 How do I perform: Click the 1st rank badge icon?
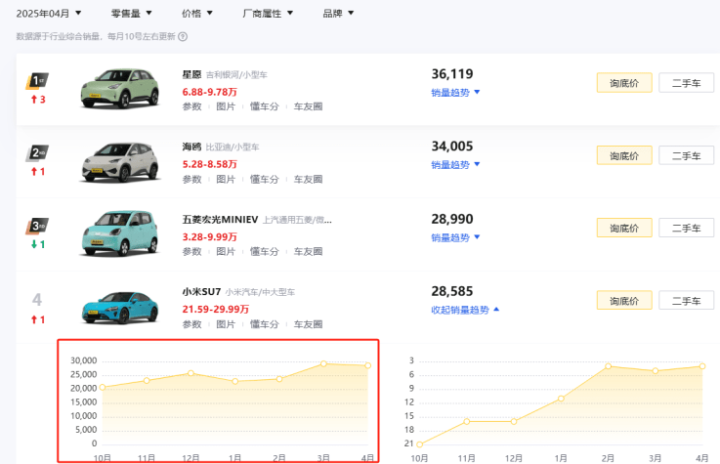[x=37, y=81]
